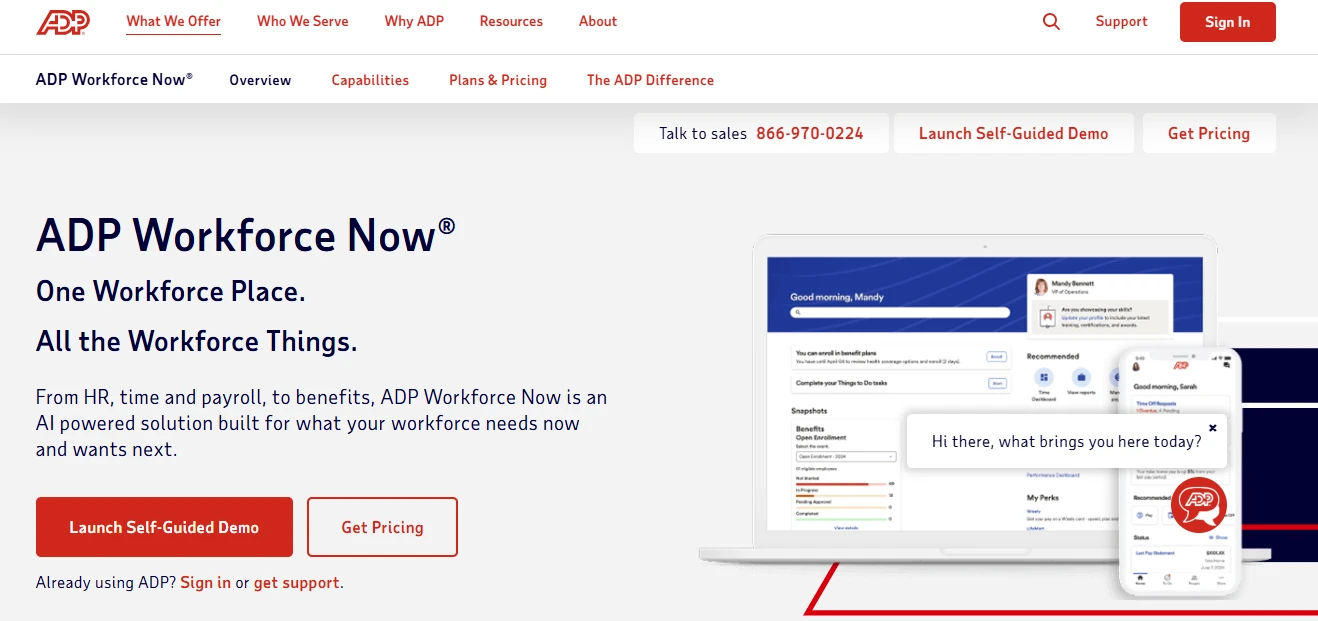Follow the Sign in link below the hero
The image size is (1318, 621).
(x=205, y=582)
